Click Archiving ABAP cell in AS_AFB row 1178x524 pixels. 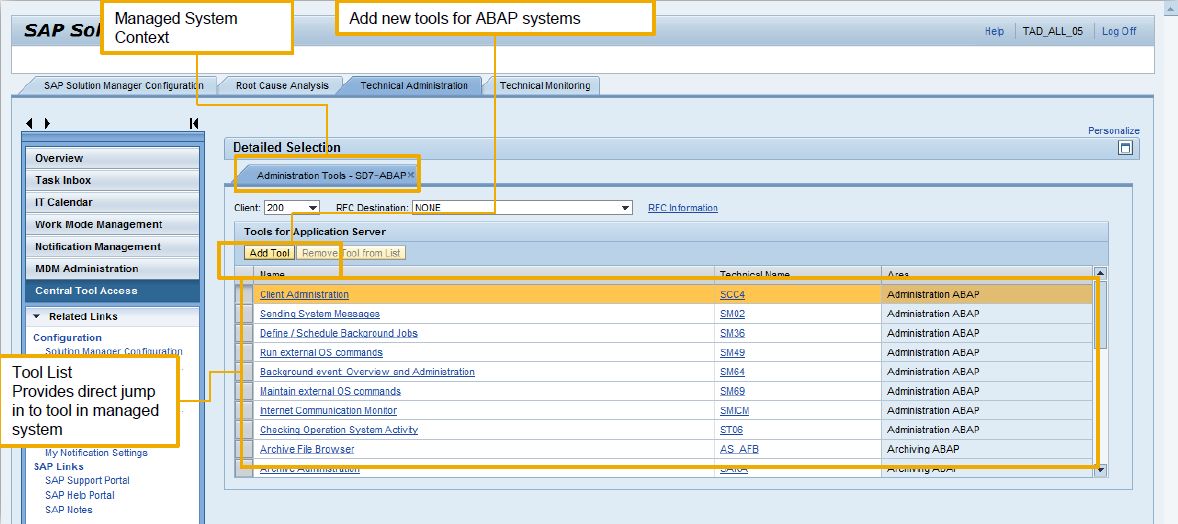(987, 449)
